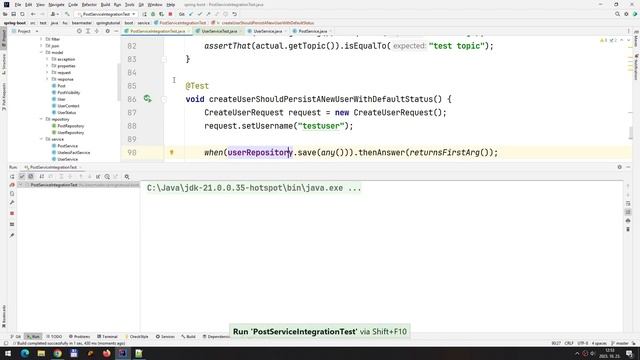Image resolution: width=640 pixels, height=360 pixels.
Task: Open the CheckStyle tool window button
Action: 137,336
